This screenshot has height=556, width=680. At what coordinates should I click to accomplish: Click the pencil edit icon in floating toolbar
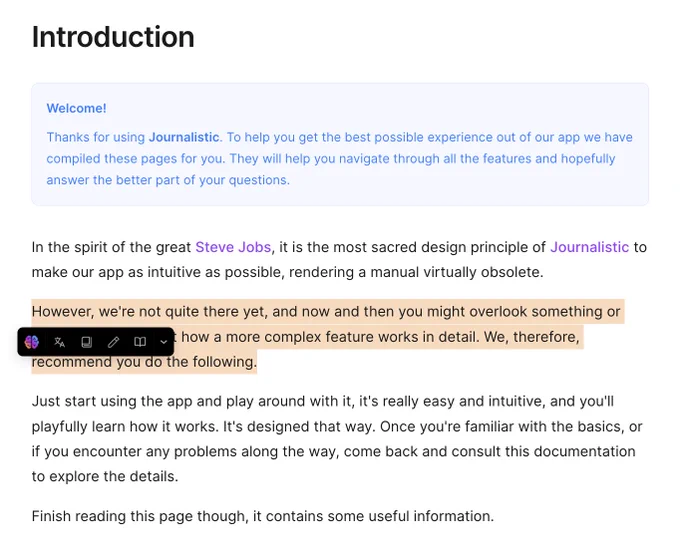[x=113, y=342]
